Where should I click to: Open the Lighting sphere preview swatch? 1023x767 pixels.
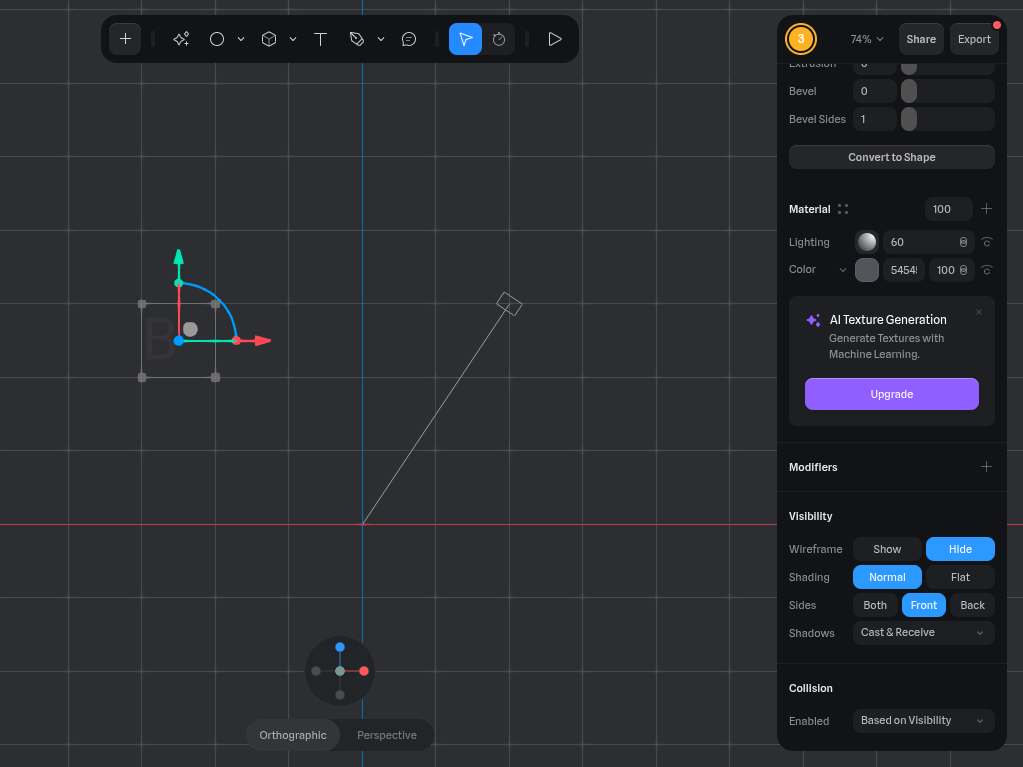click(x=866, y=242)
